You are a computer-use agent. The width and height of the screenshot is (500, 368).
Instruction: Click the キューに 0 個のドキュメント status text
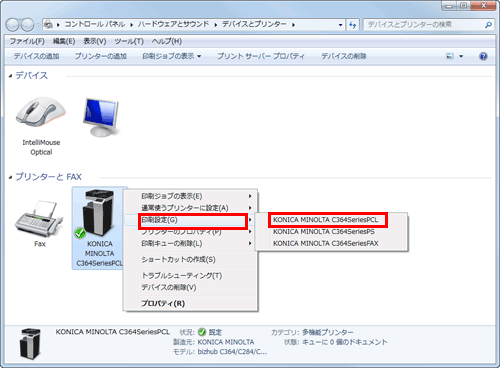pos(345,342)
